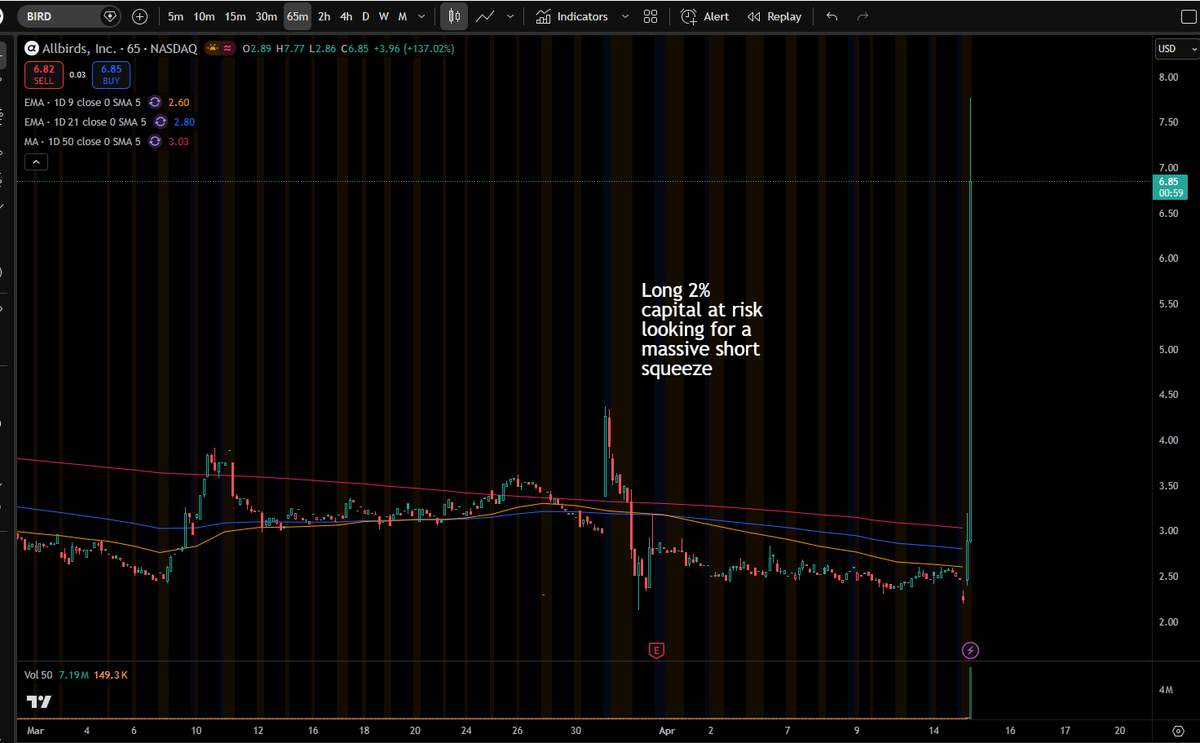Click the blue BUY 6.85 button
Screen dimensions: 1200x743
click(109, 75)
